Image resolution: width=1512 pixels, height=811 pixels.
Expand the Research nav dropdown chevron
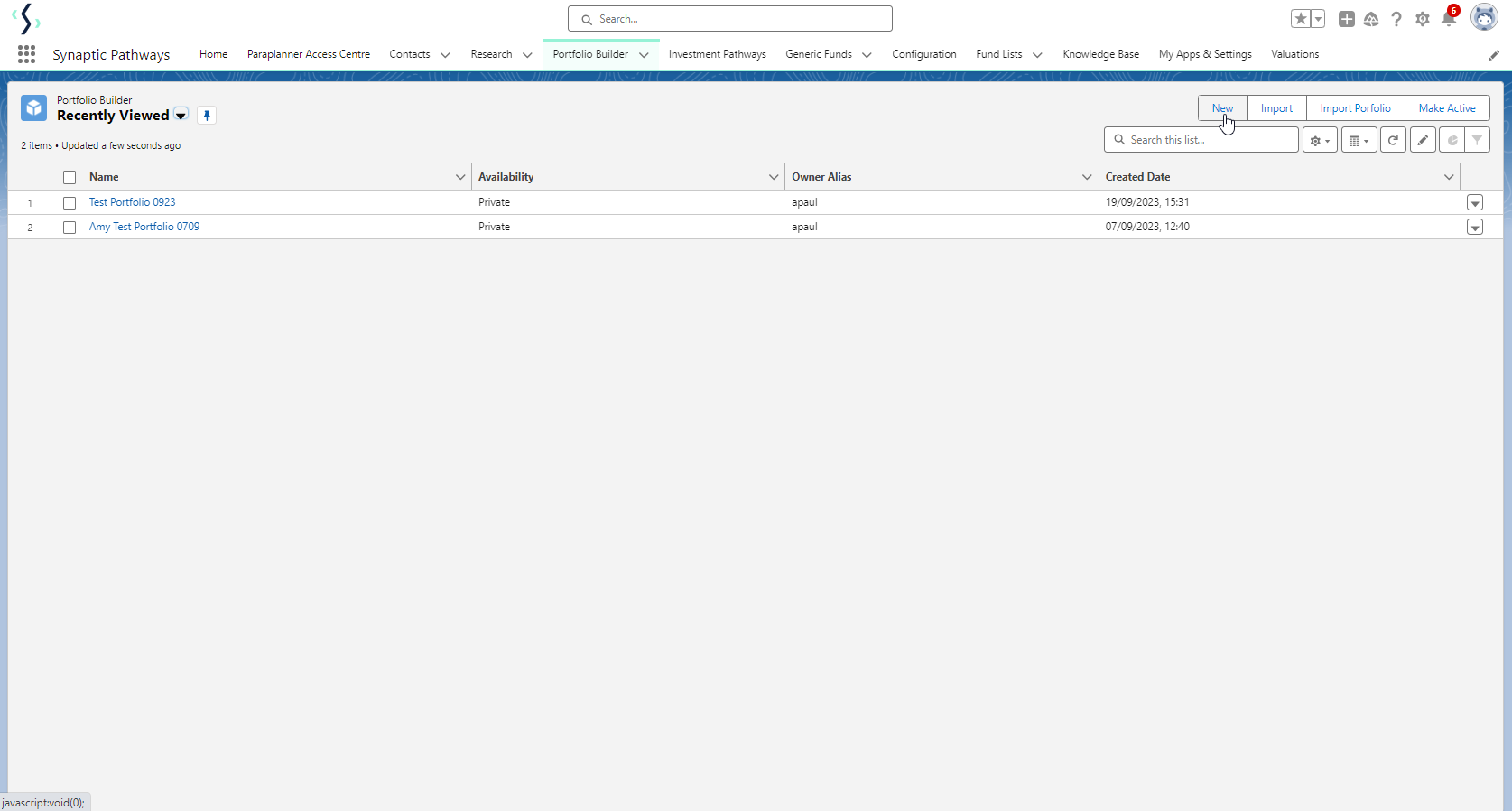pyautogui.click(x=527, y=55)
